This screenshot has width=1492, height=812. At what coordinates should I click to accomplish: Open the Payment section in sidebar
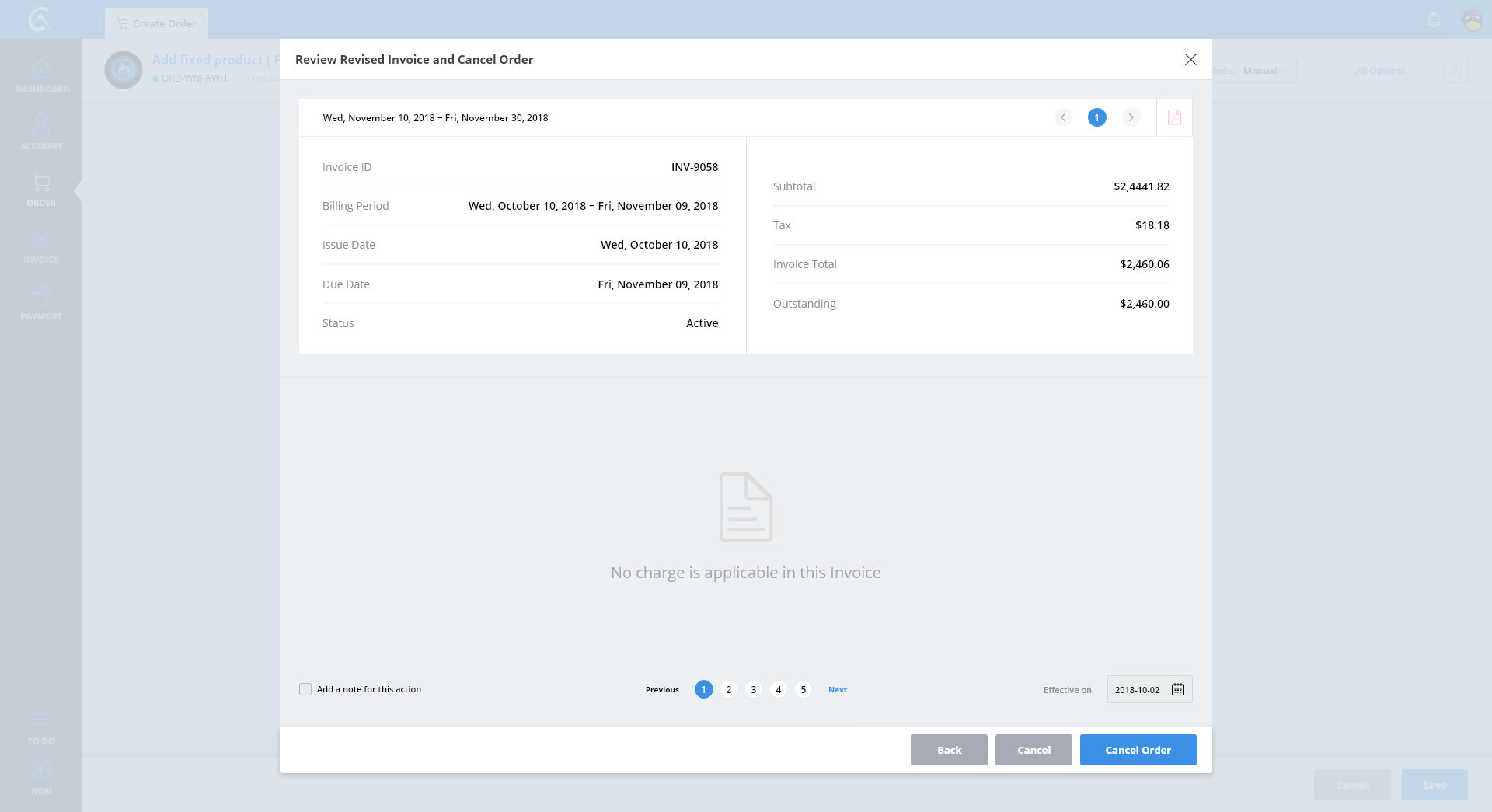click(41, 303)
